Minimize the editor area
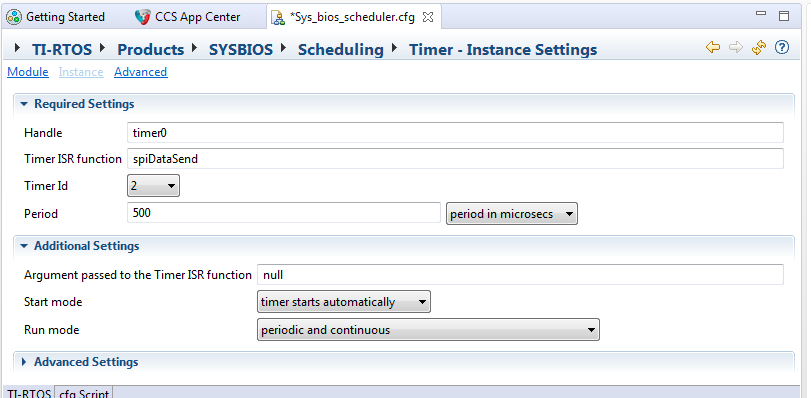Image resolution: width=811 pixels, height=398 pixels. click(761, 14)
